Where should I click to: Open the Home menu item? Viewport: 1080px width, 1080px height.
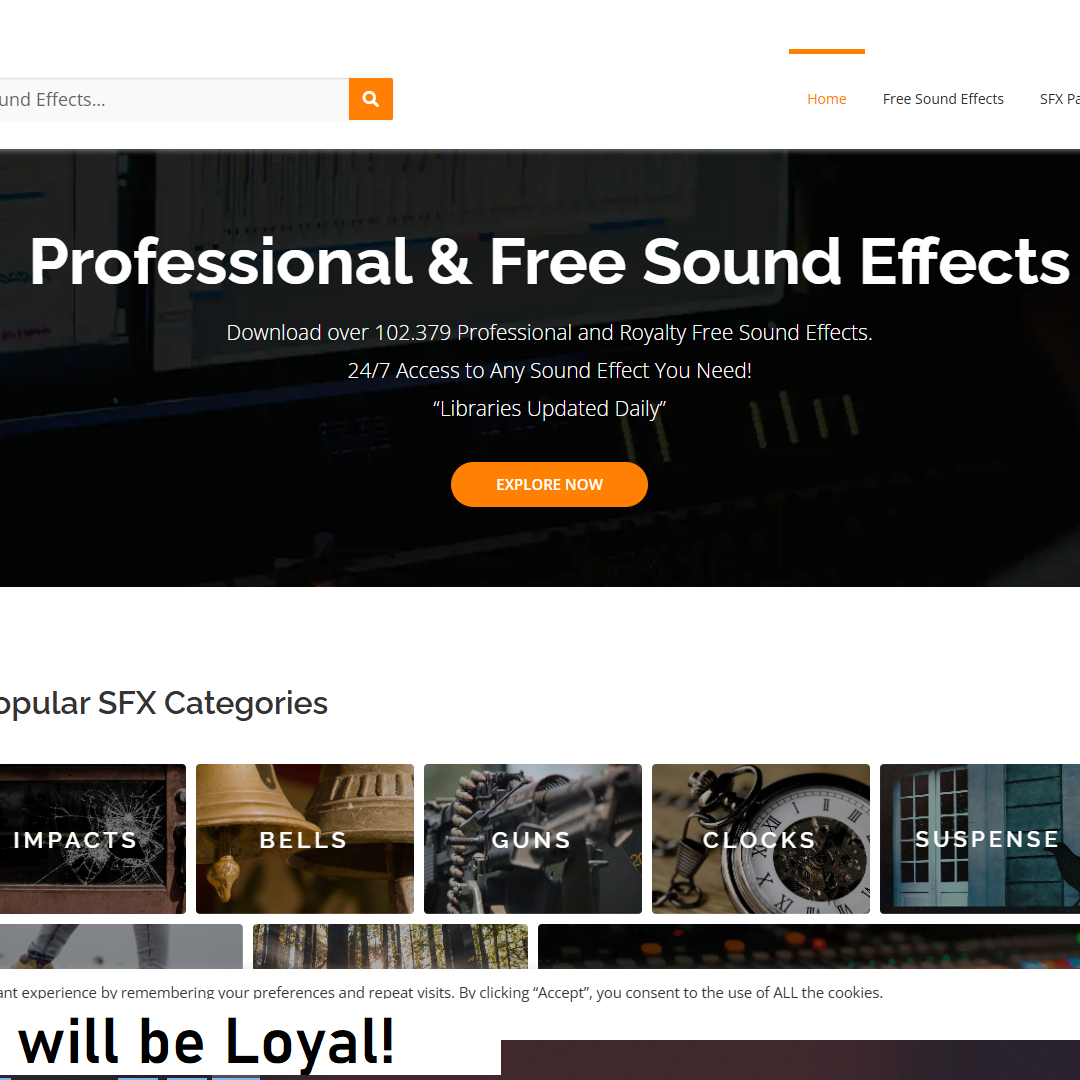(827, 99)
